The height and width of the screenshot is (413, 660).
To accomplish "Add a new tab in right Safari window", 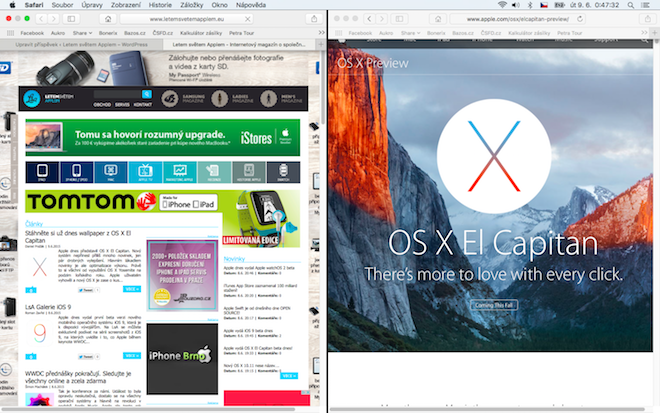I will point(655,33).
